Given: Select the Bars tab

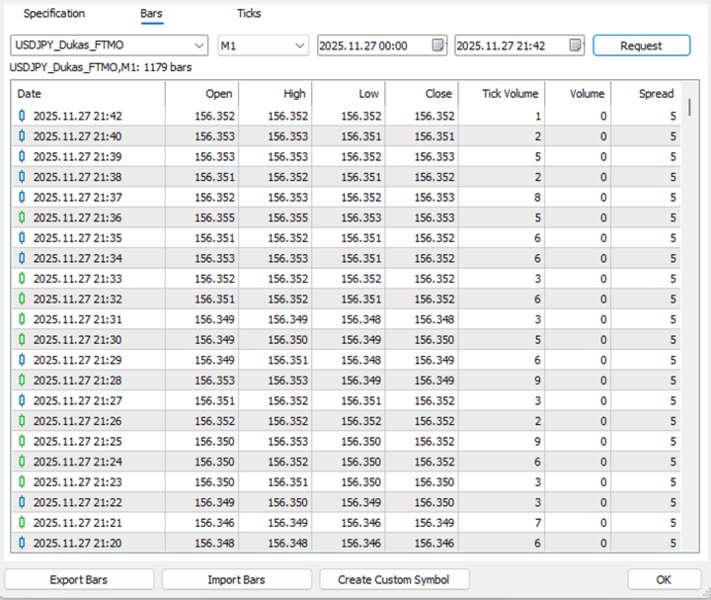Looking at the screenshot, I should point(151,14).
